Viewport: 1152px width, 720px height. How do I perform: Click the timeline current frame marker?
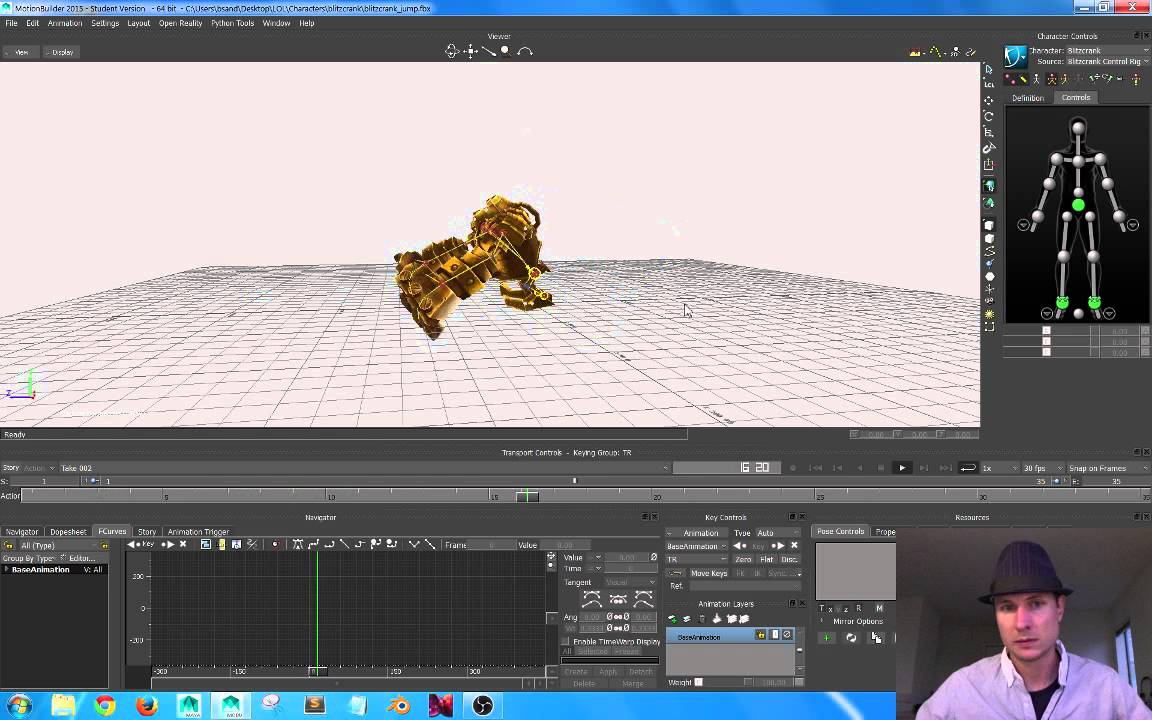527,497
